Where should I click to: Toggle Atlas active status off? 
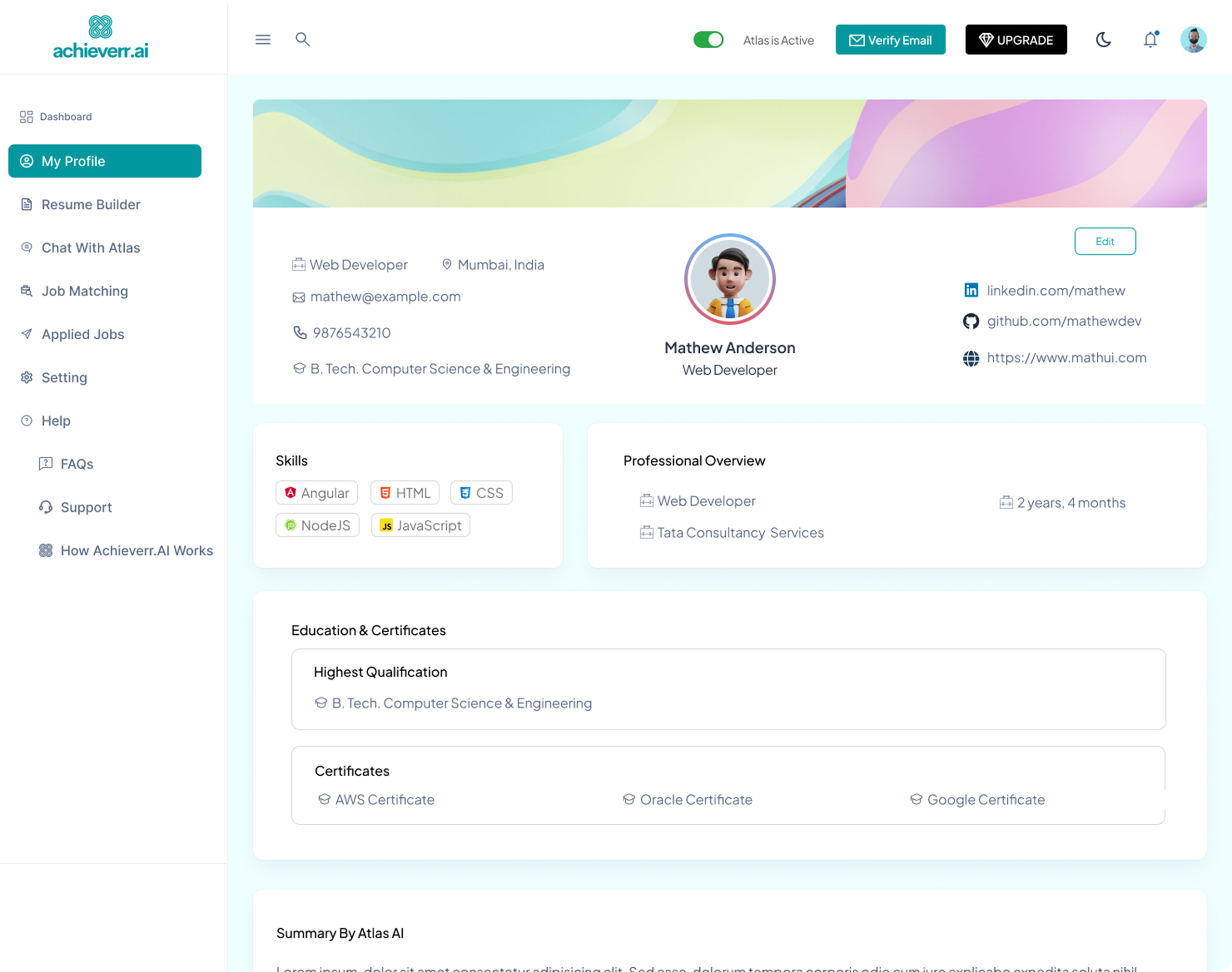(x=708, y=40)
